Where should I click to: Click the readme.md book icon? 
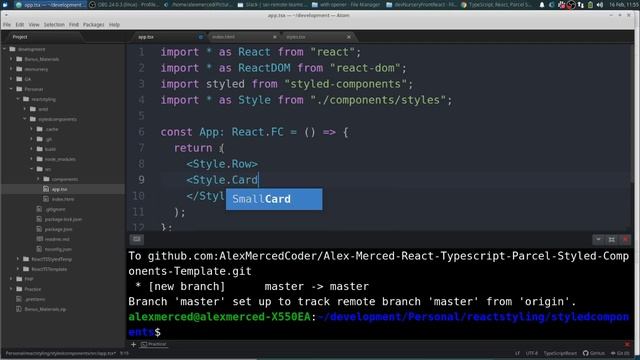point(39,239)
